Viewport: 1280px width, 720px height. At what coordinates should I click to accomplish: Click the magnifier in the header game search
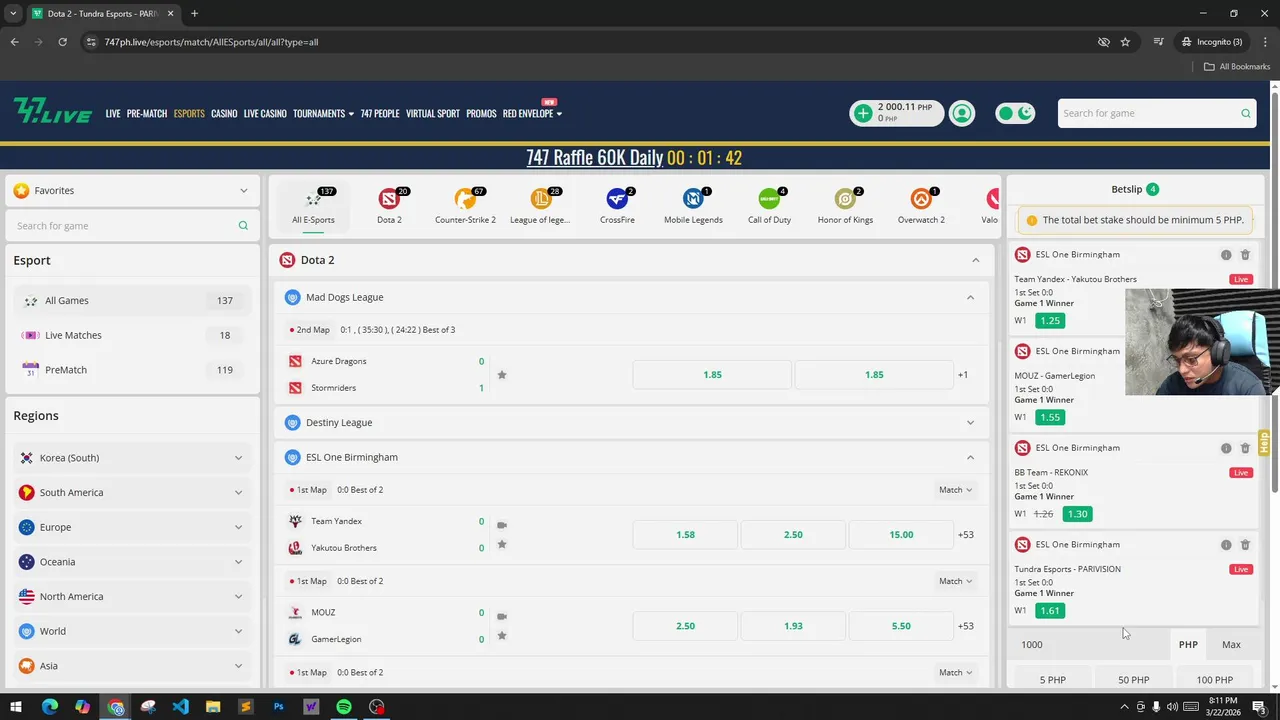1245,113
